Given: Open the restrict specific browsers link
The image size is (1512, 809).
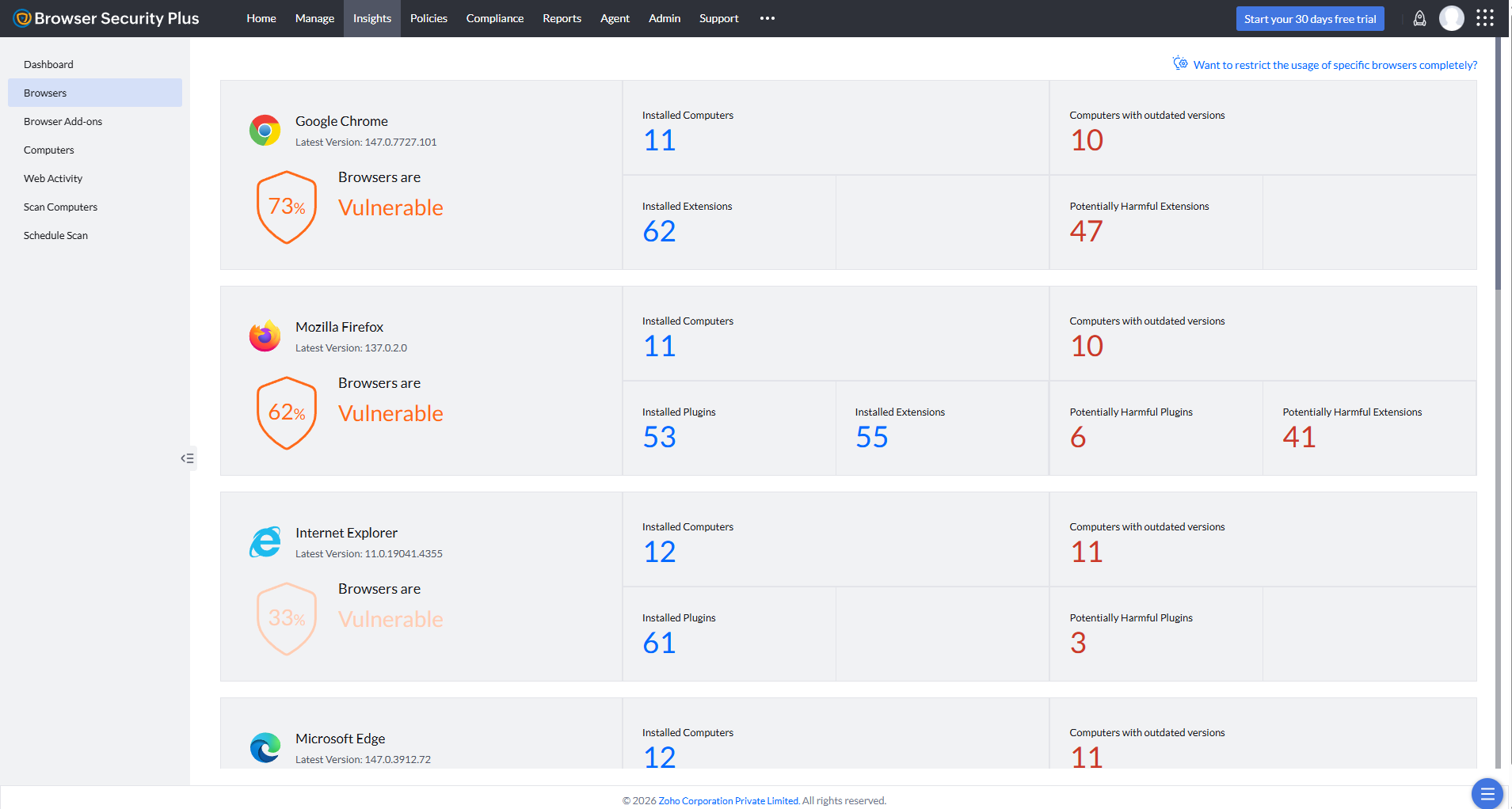Looking at the screenshot, I should click(1335, 65).
